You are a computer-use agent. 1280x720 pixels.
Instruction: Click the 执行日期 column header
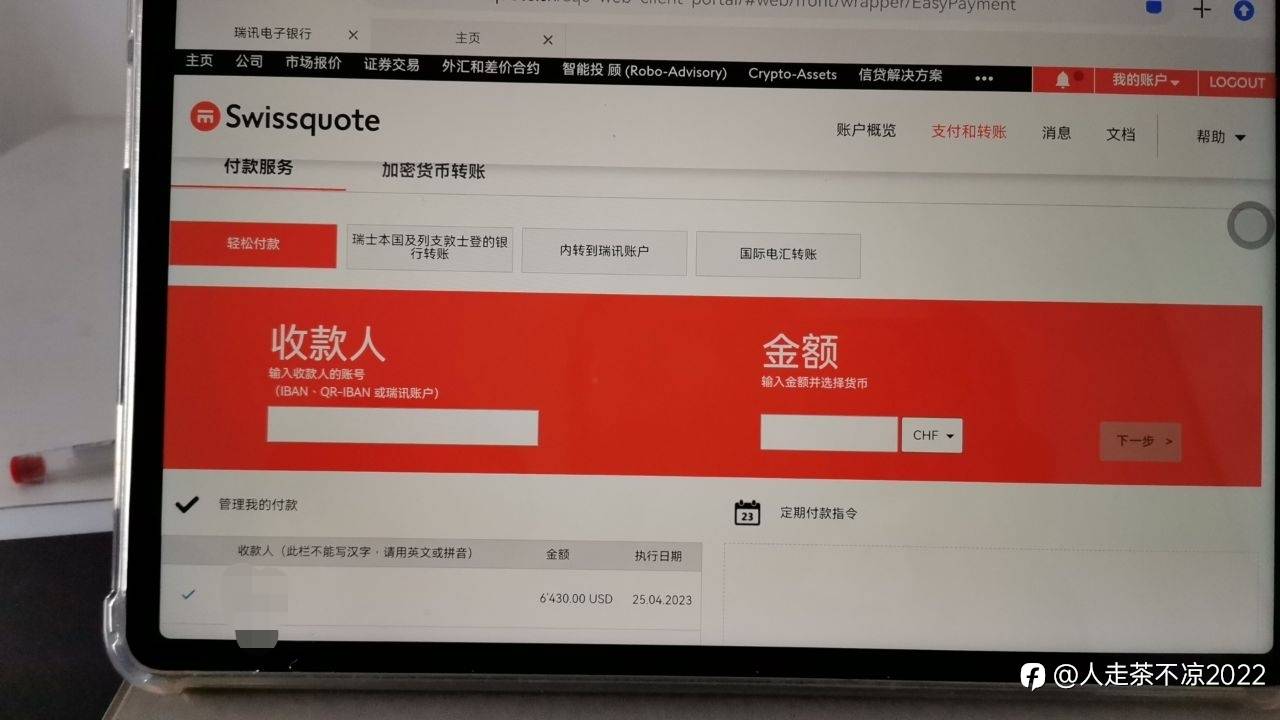(x=658, y=556)
